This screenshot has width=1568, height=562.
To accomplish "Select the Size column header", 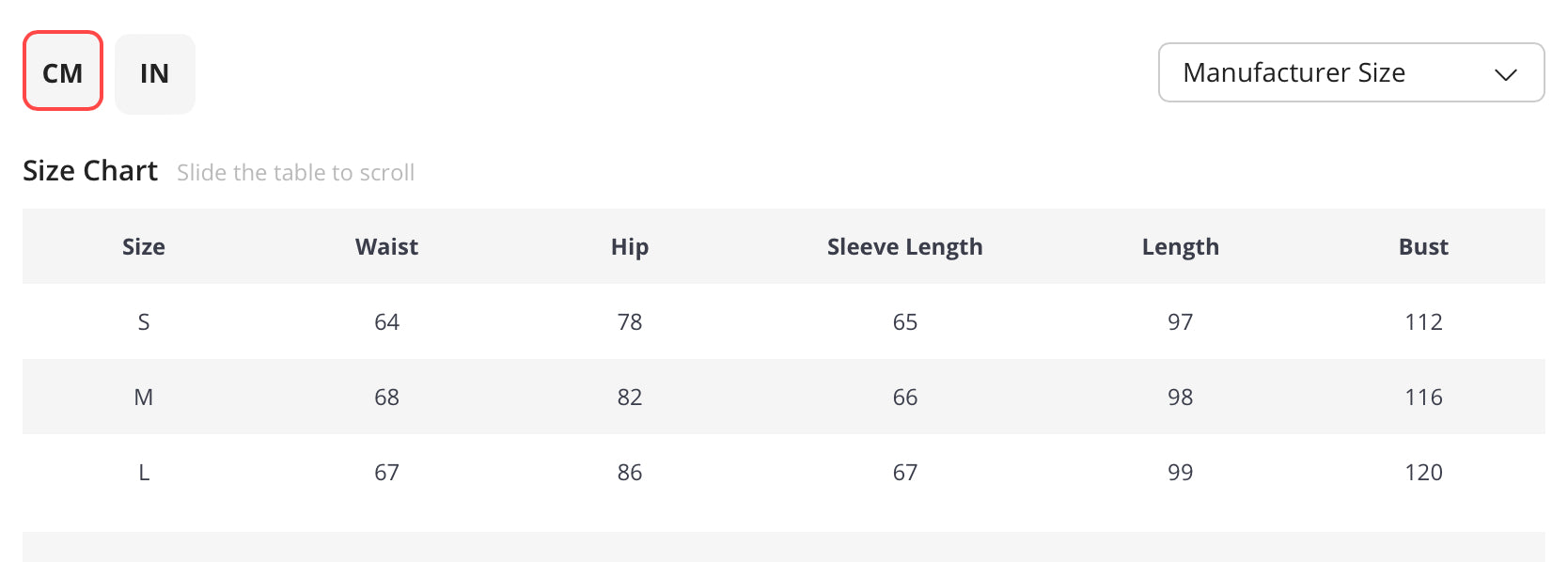I will (x=144, y=246).
